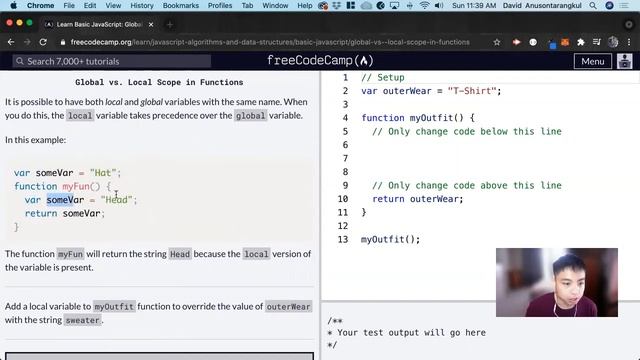The height and width of the screenshot is (360, 640).
Task: Open the Window menu
Action: (275, 5)
